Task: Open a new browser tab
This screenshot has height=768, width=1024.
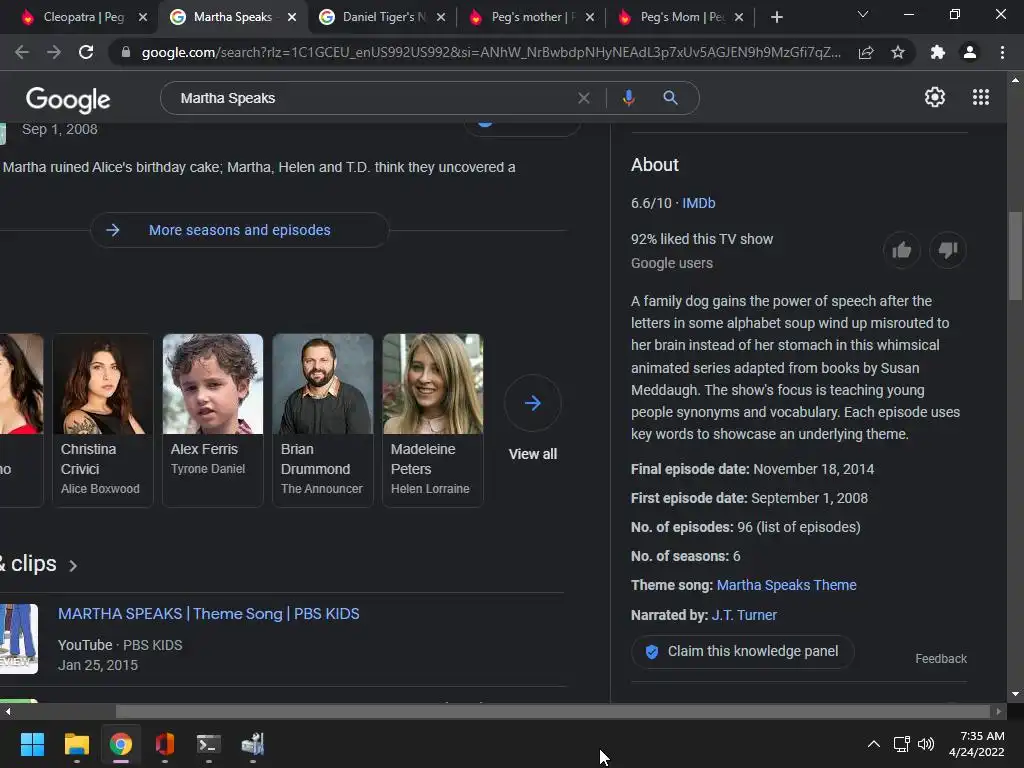Action: coord(776,17)
